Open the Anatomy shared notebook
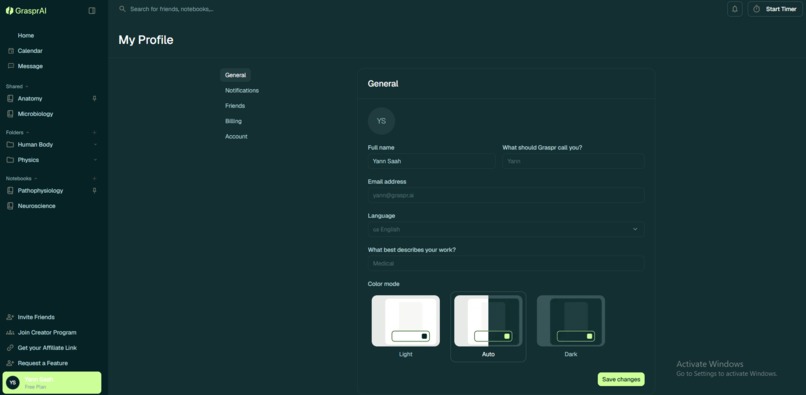This screenshot has width=806, height=395. click(x=30, y=98)
